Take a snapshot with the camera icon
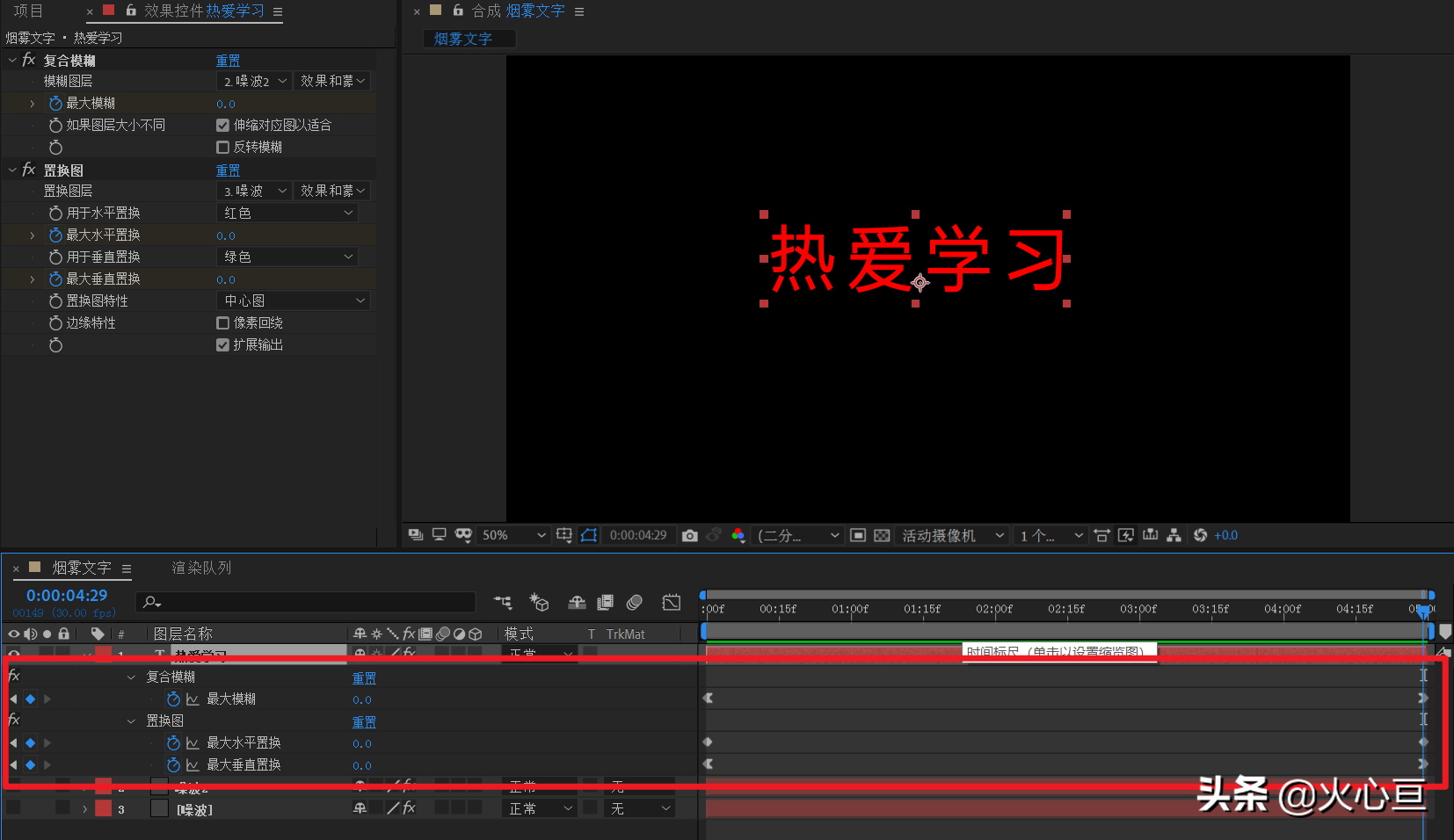Image resolution: width=1454 pixels, height=840 pixels. point(690,535)
